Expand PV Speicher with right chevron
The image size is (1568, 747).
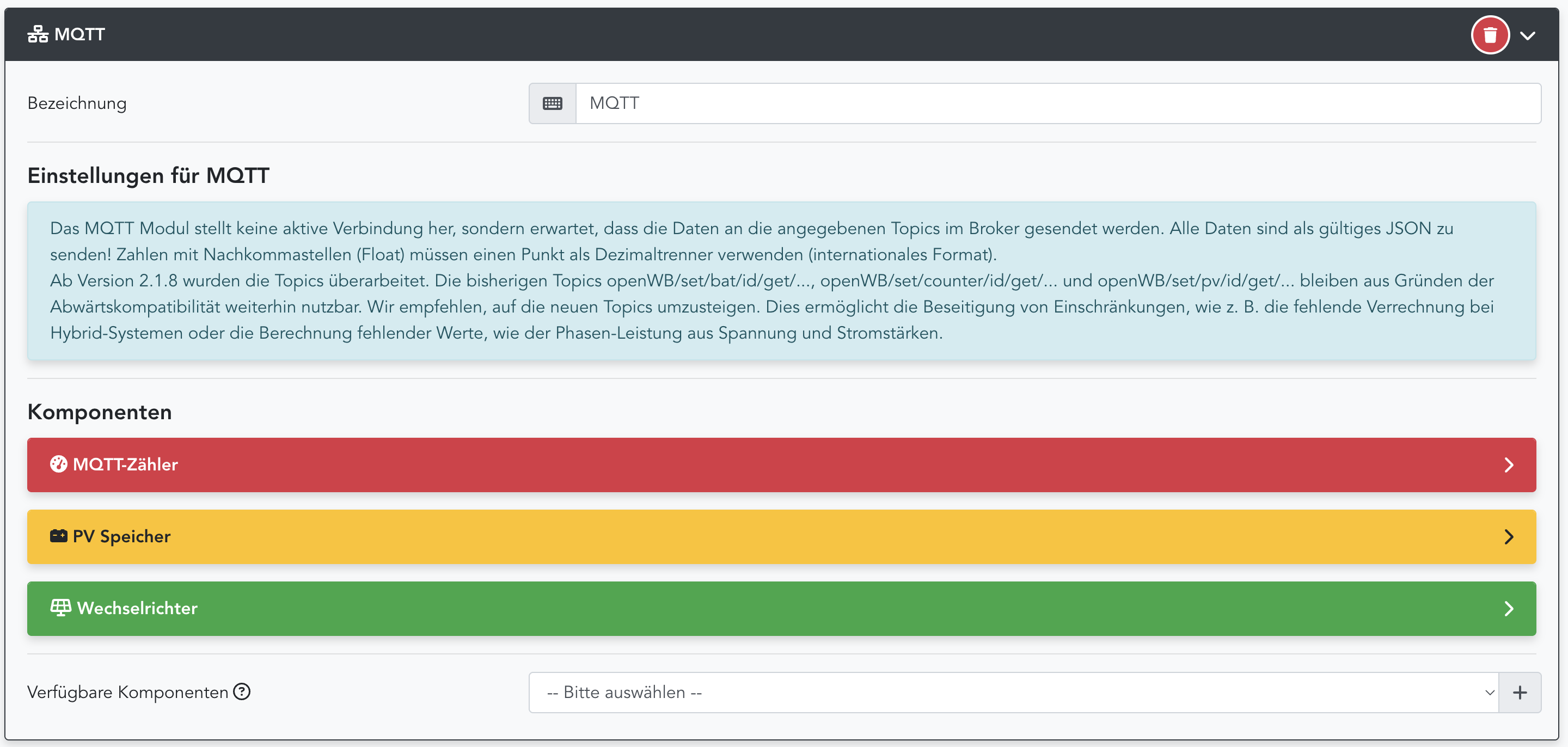coord(1508,537)
